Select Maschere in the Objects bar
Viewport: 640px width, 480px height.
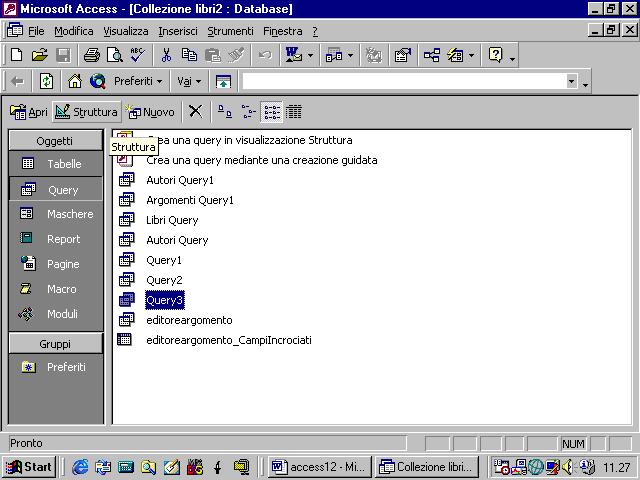click(x=56, y=214)
